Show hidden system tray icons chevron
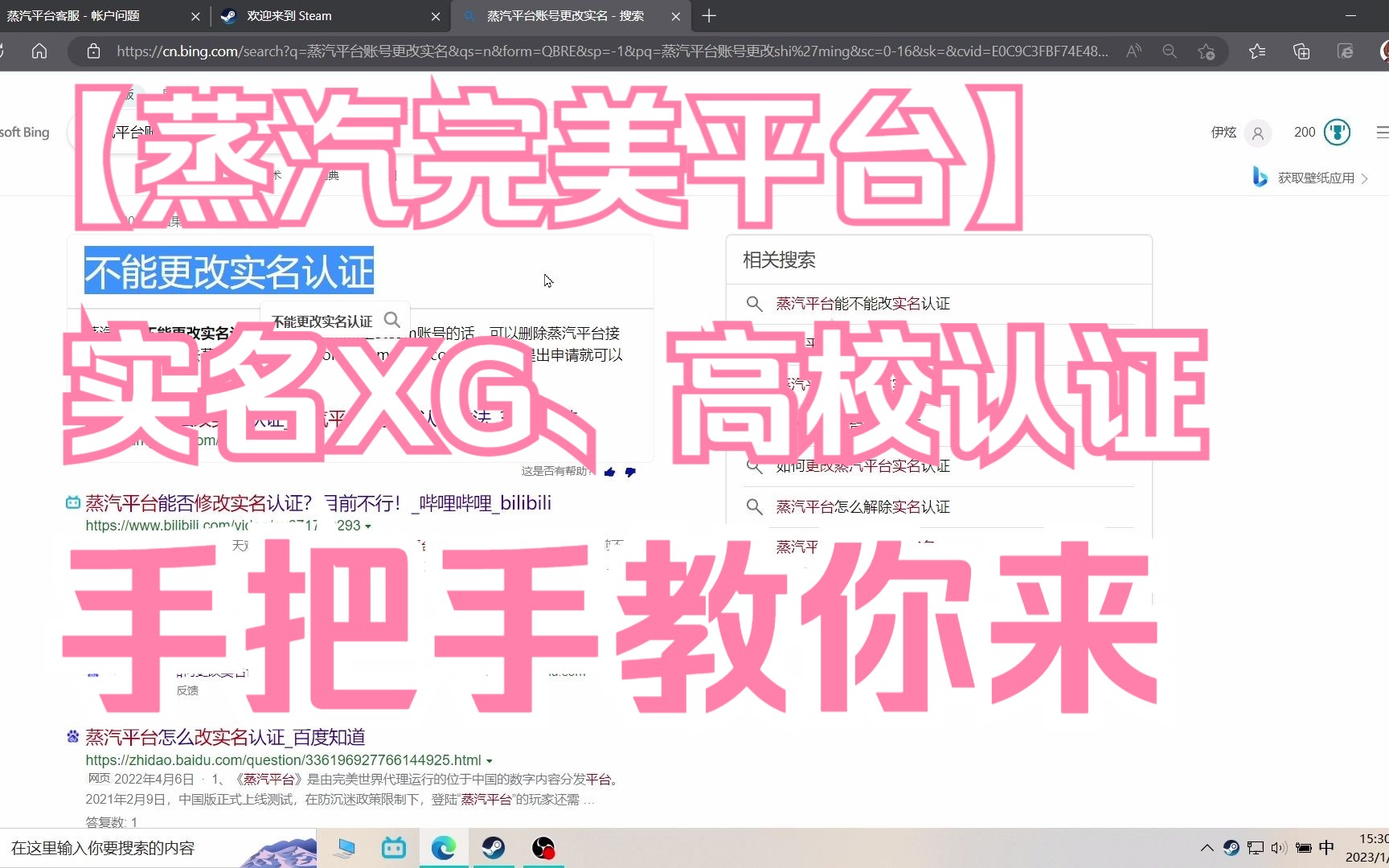Viewport: 1389px width, 868px height. pos(1207,848)
